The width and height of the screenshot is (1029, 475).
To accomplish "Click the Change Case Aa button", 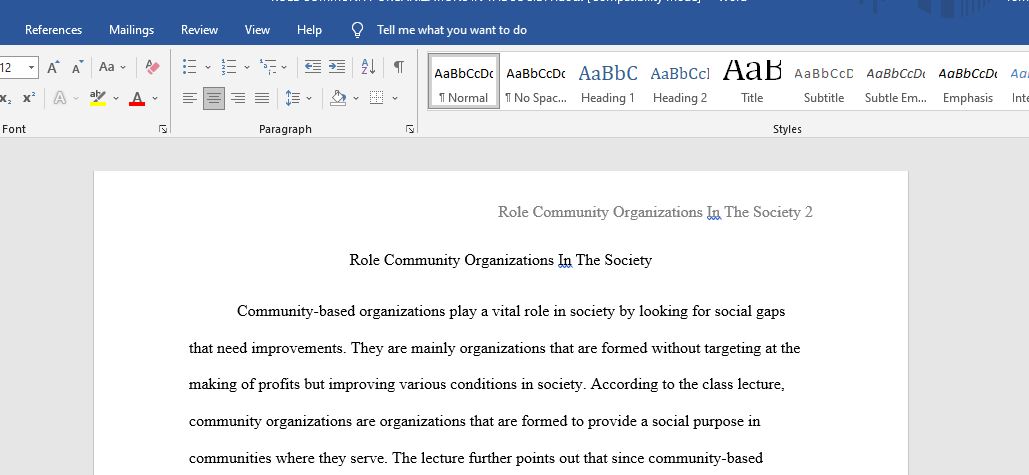I will click(x=107, y=67).
